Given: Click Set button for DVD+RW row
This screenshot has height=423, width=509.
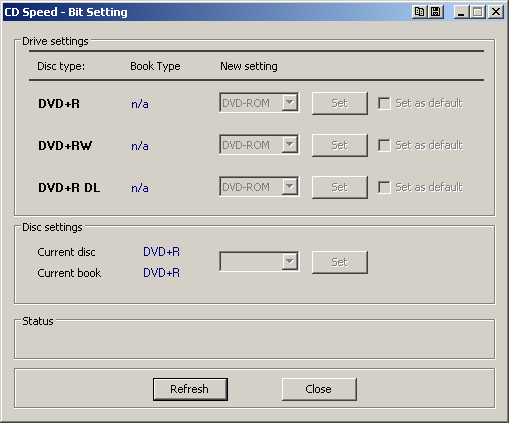Looking at the screenshot, I should 340,145.
